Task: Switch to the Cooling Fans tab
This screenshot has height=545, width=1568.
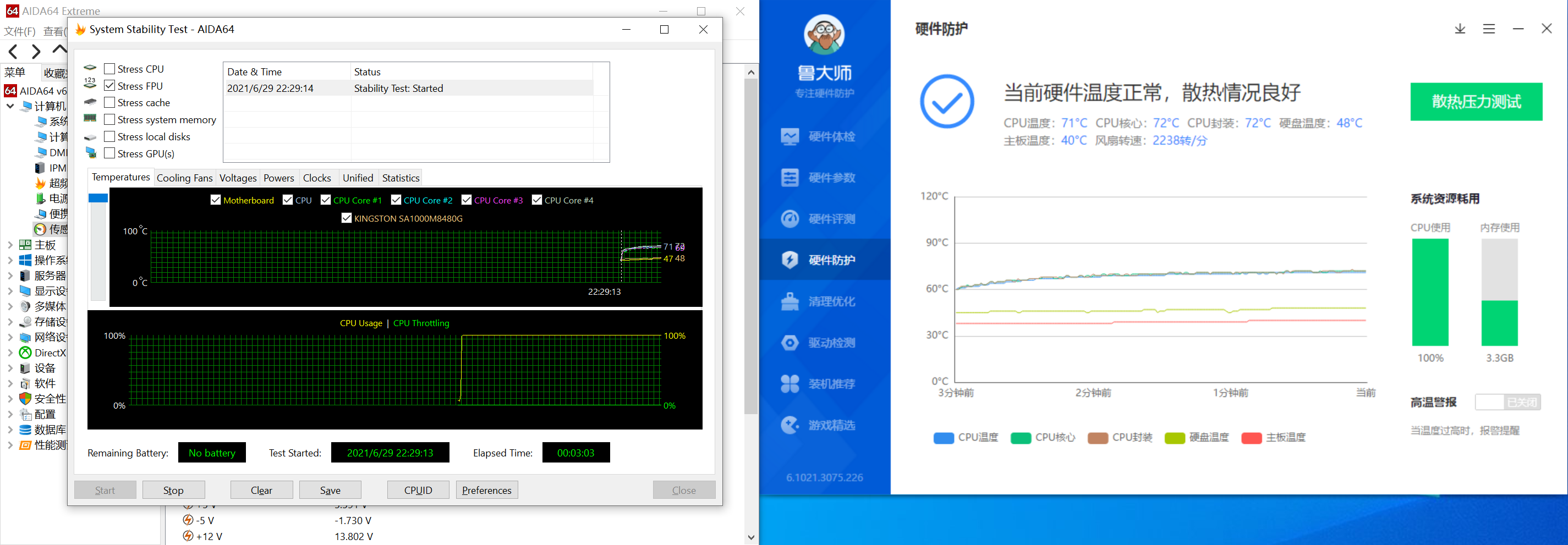Action: pos(184,178)
